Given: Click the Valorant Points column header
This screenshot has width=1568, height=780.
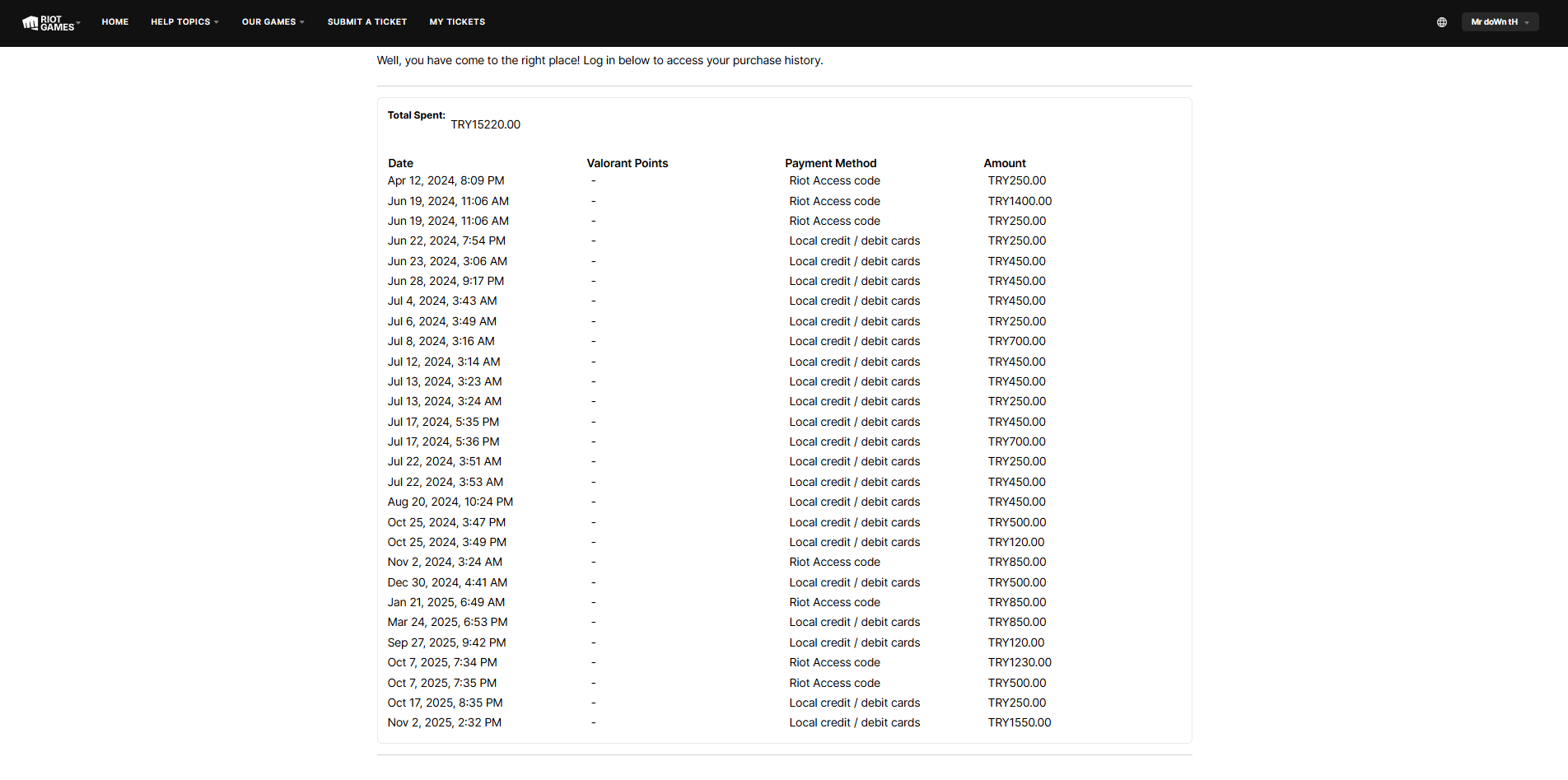Looking at the screenshot, I should (628, 163).
